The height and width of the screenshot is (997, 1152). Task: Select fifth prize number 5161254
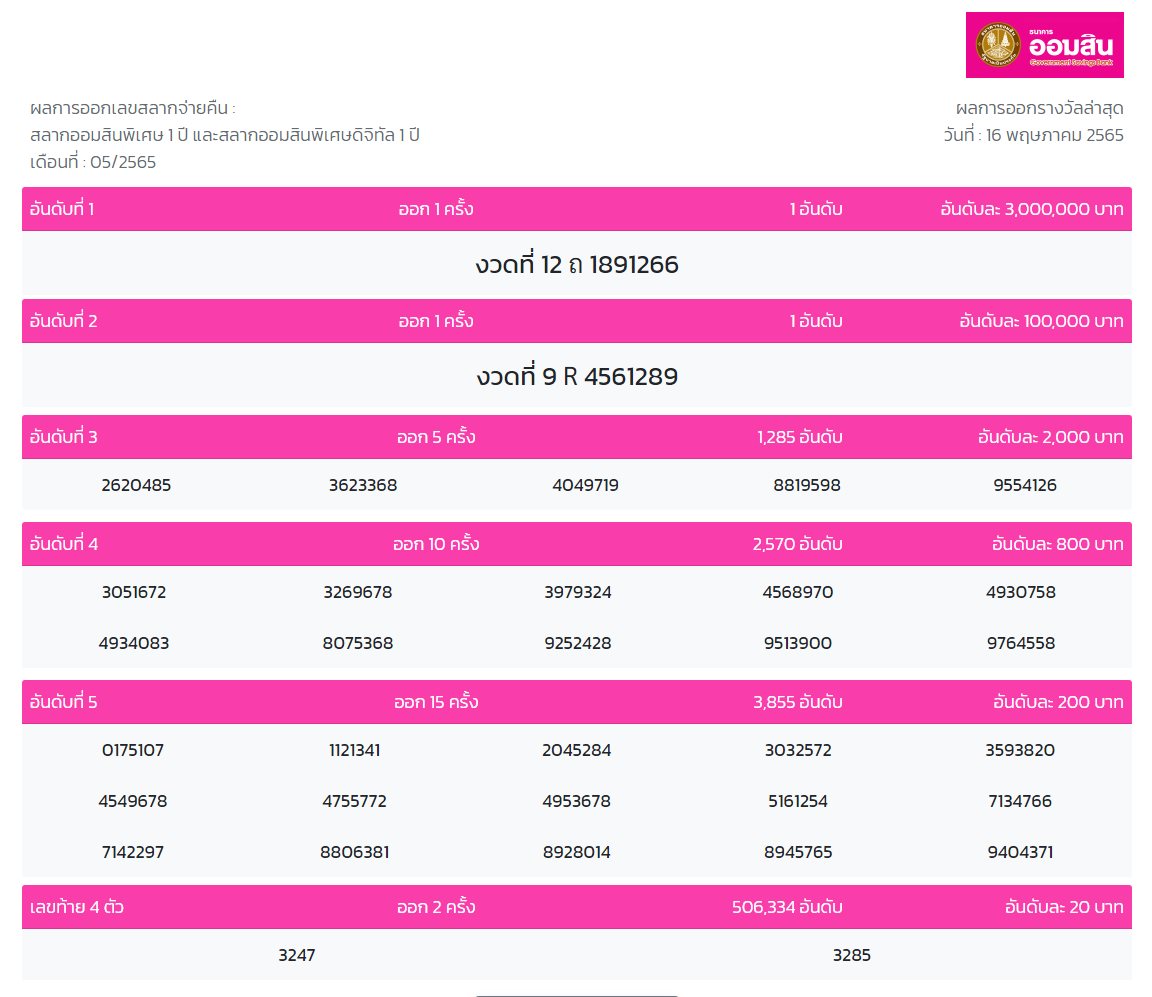(x=798, y=802)
